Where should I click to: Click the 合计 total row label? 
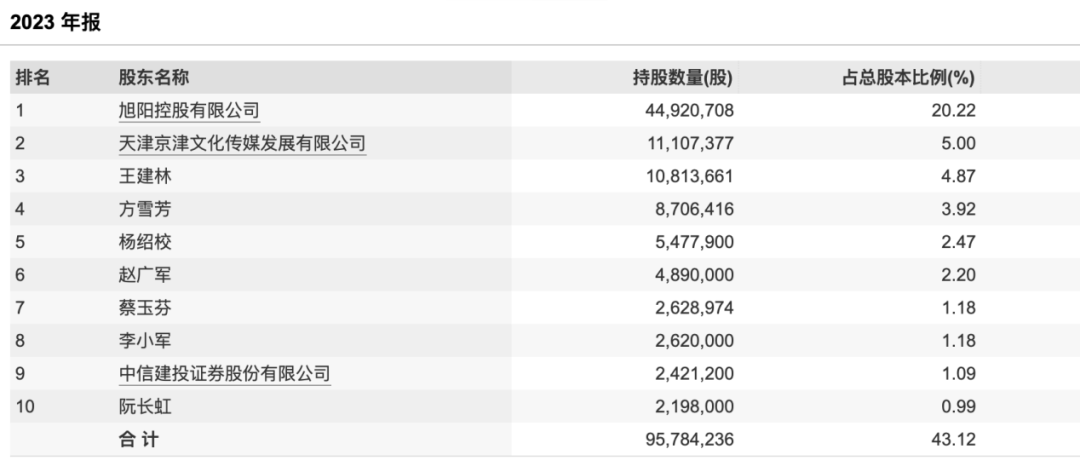click(x=138, y=439)
